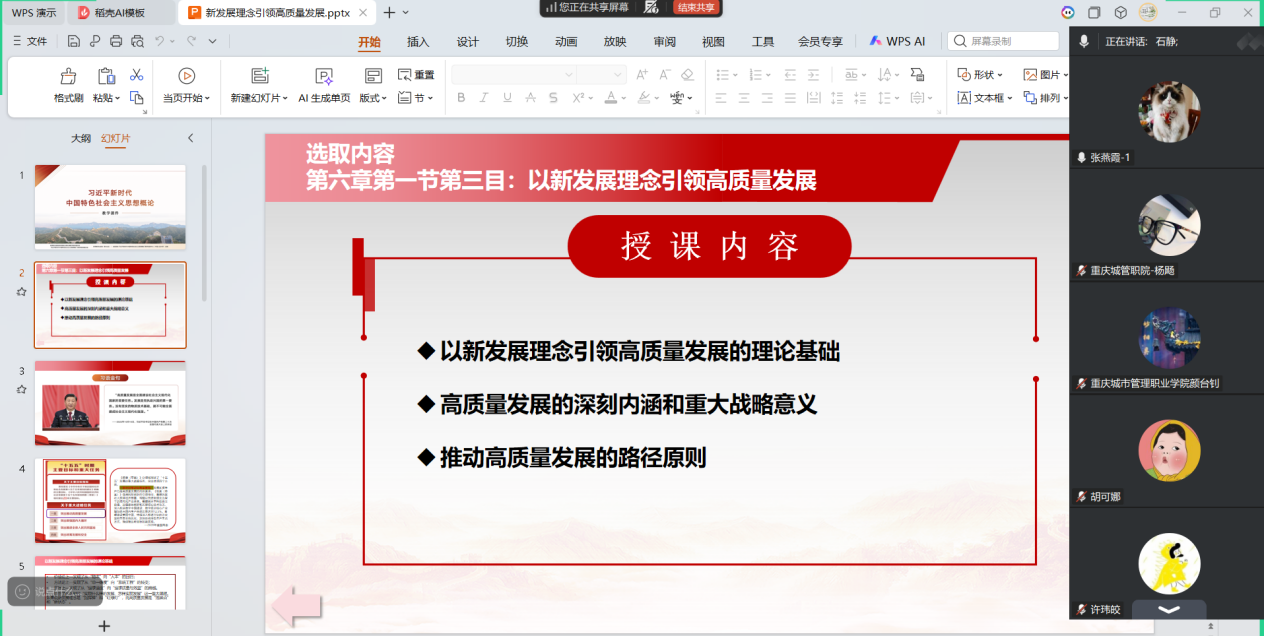Toggle underline formatting
The image size is (1264, 636).
pos(507,98)
